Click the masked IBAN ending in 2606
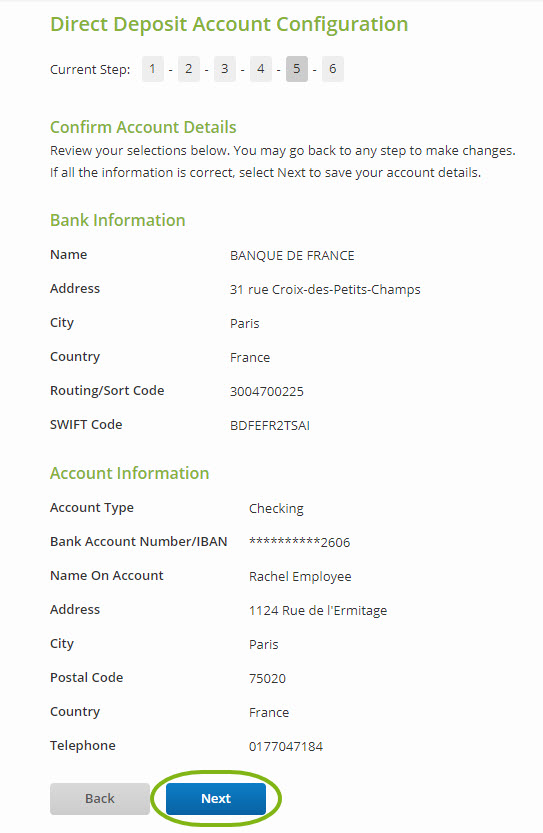Viewport: 543px width, 833px height. point(300,542)
